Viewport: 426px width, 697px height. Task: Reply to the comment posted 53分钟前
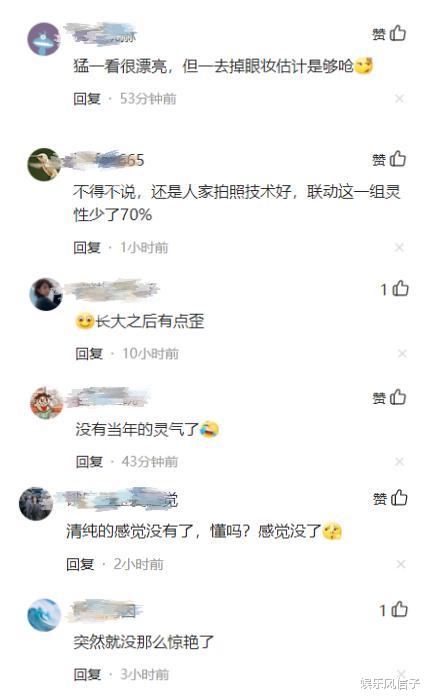[x=87, y=99]
